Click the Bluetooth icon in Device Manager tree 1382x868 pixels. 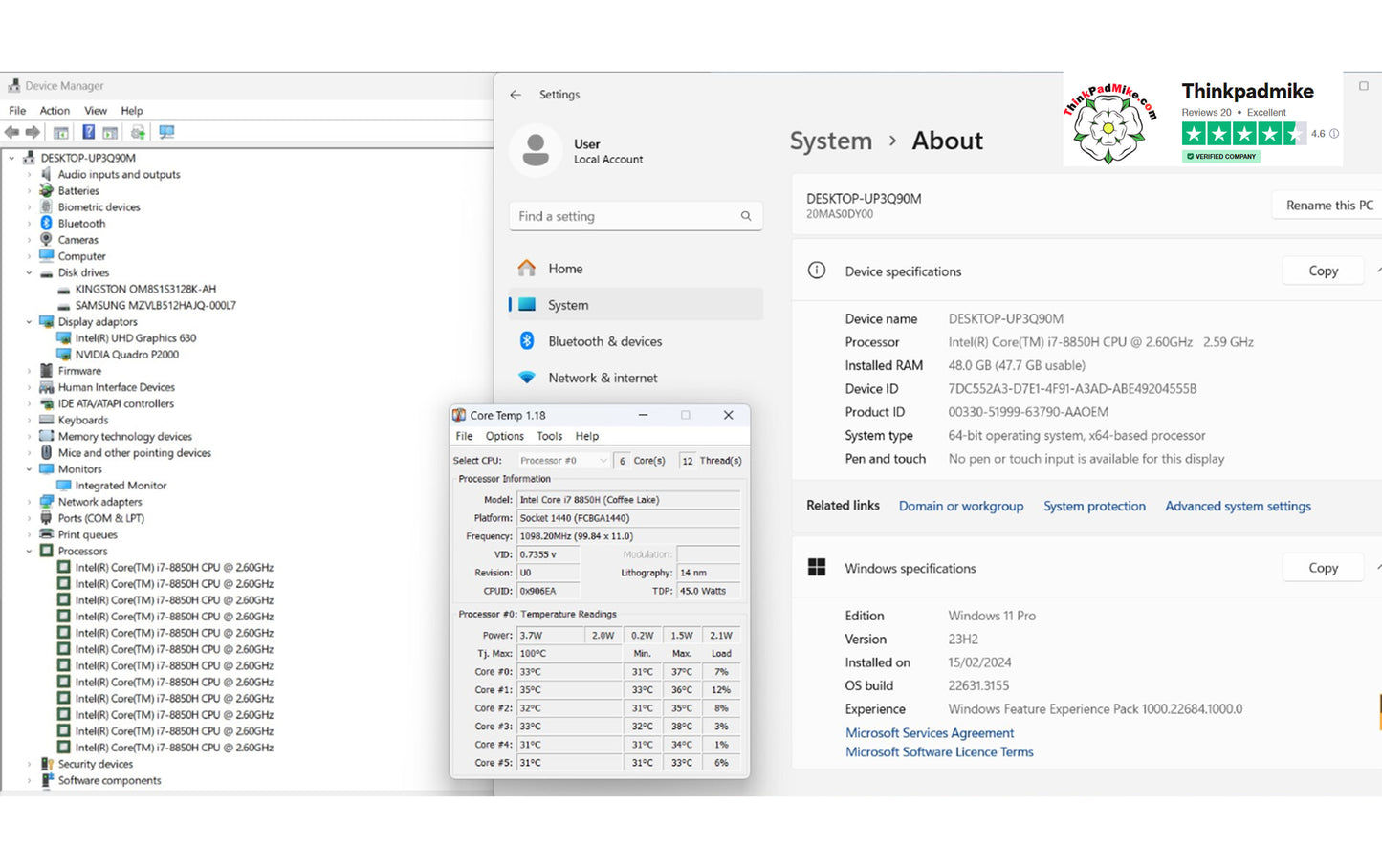point(46,223)
